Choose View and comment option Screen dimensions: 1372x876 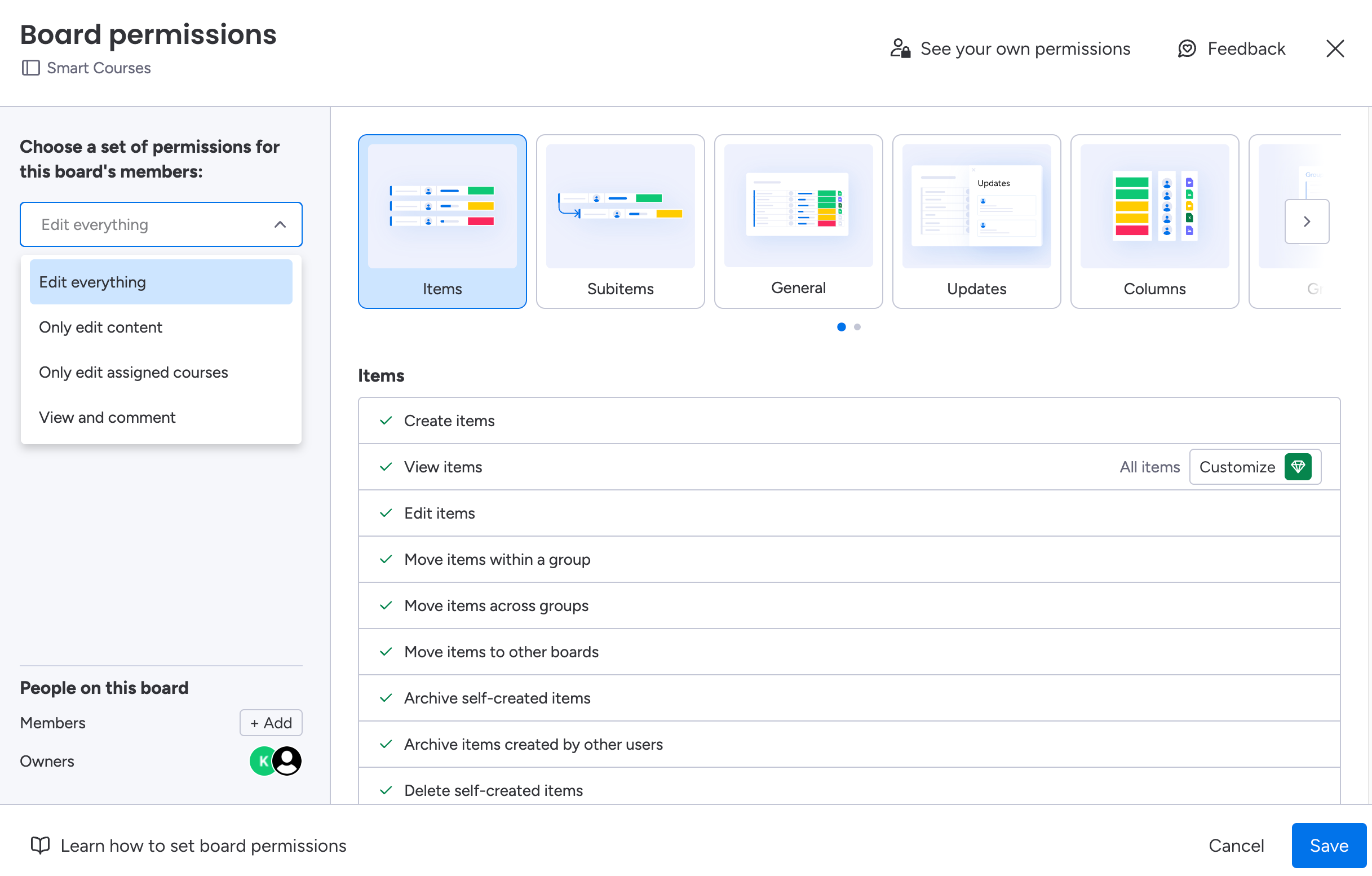pos(107,417)
